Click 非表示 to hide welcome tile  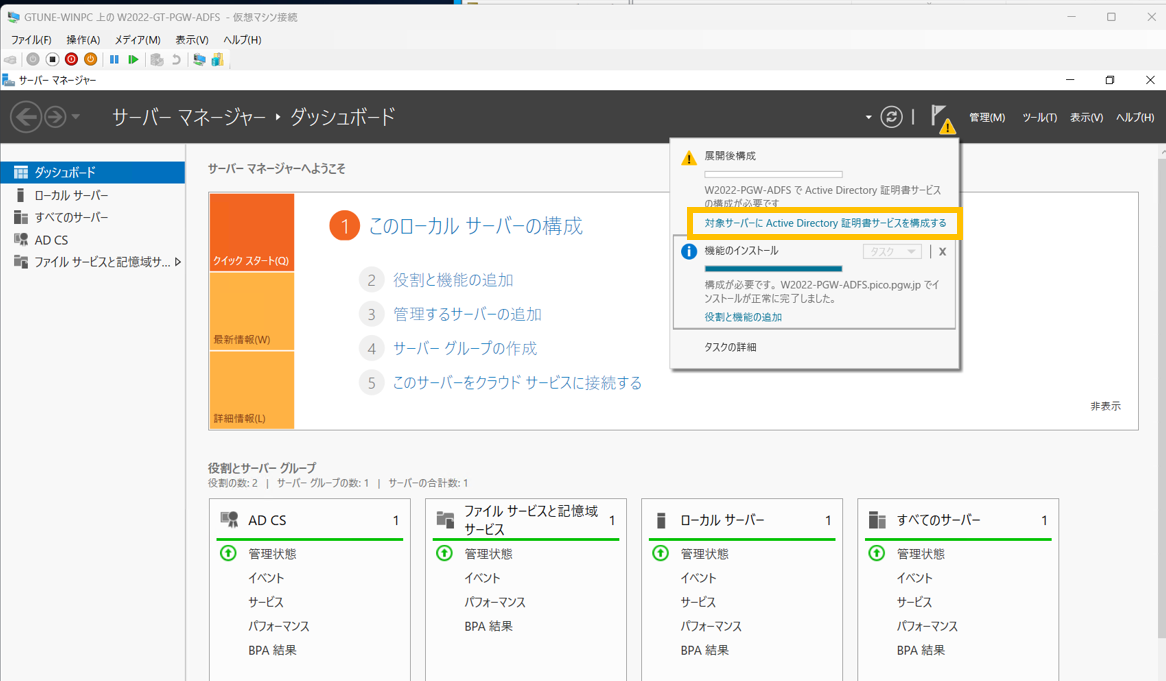tap(1105, 406)
